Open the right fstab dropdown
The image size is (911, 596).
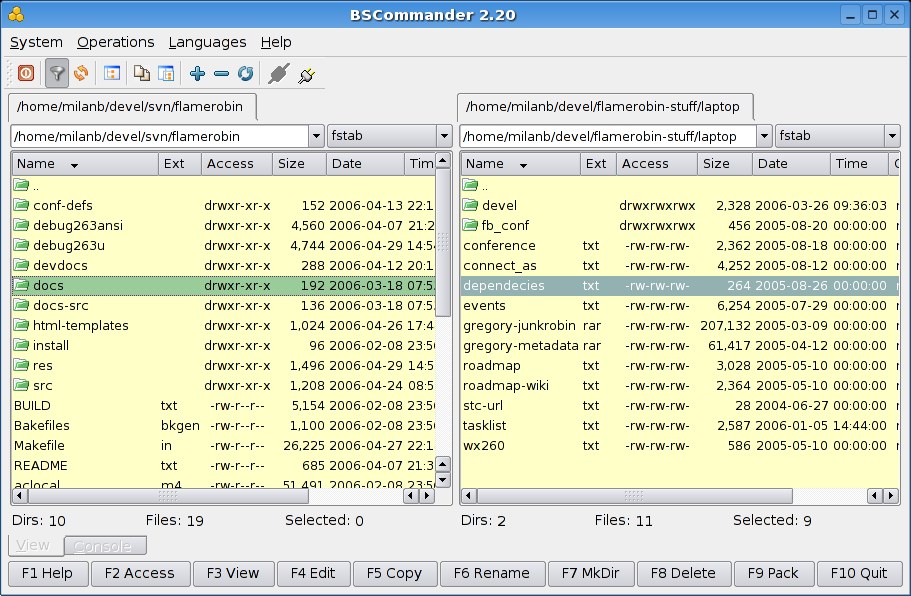[x=892, y=136]
